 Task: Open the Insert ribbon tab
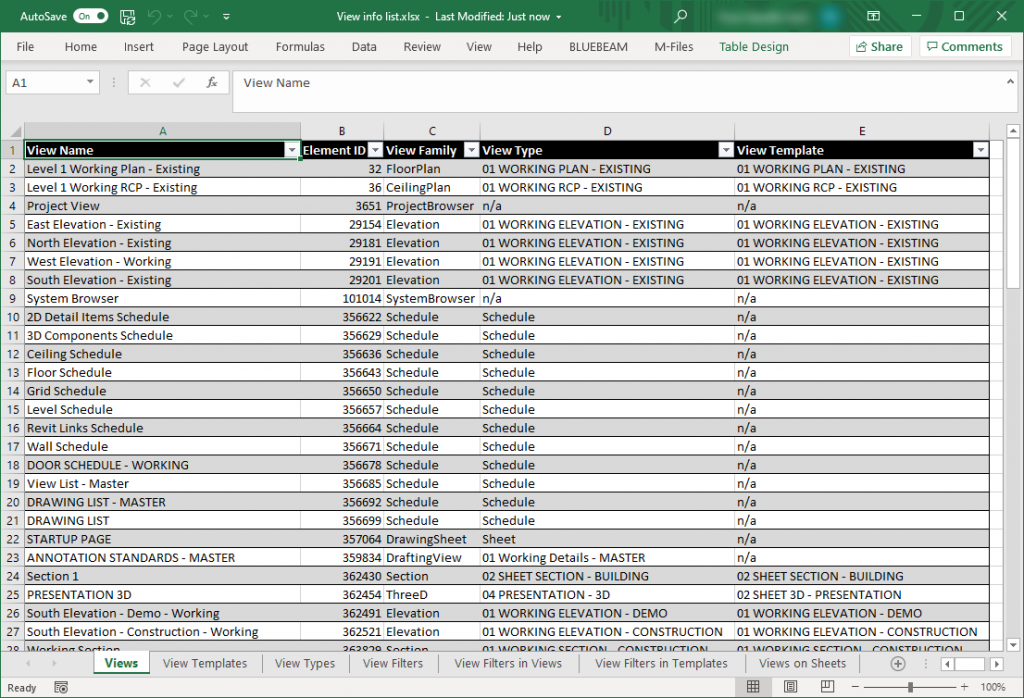click(139, 47)
